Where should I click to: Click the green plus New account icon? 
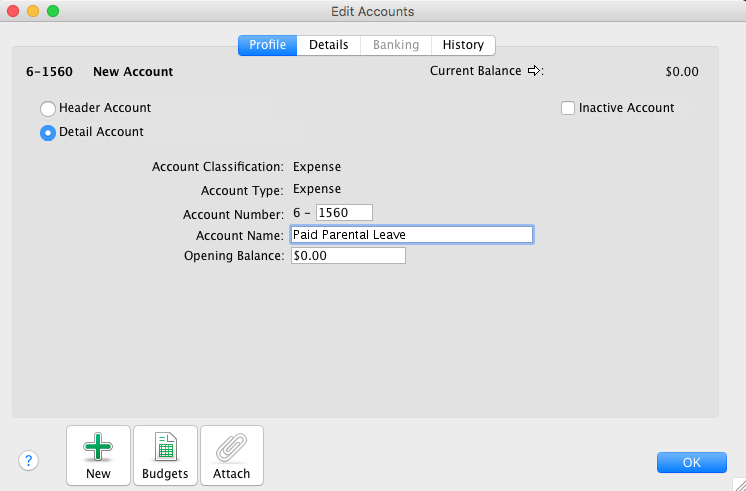pyautogui.click(x=98, y=448)
